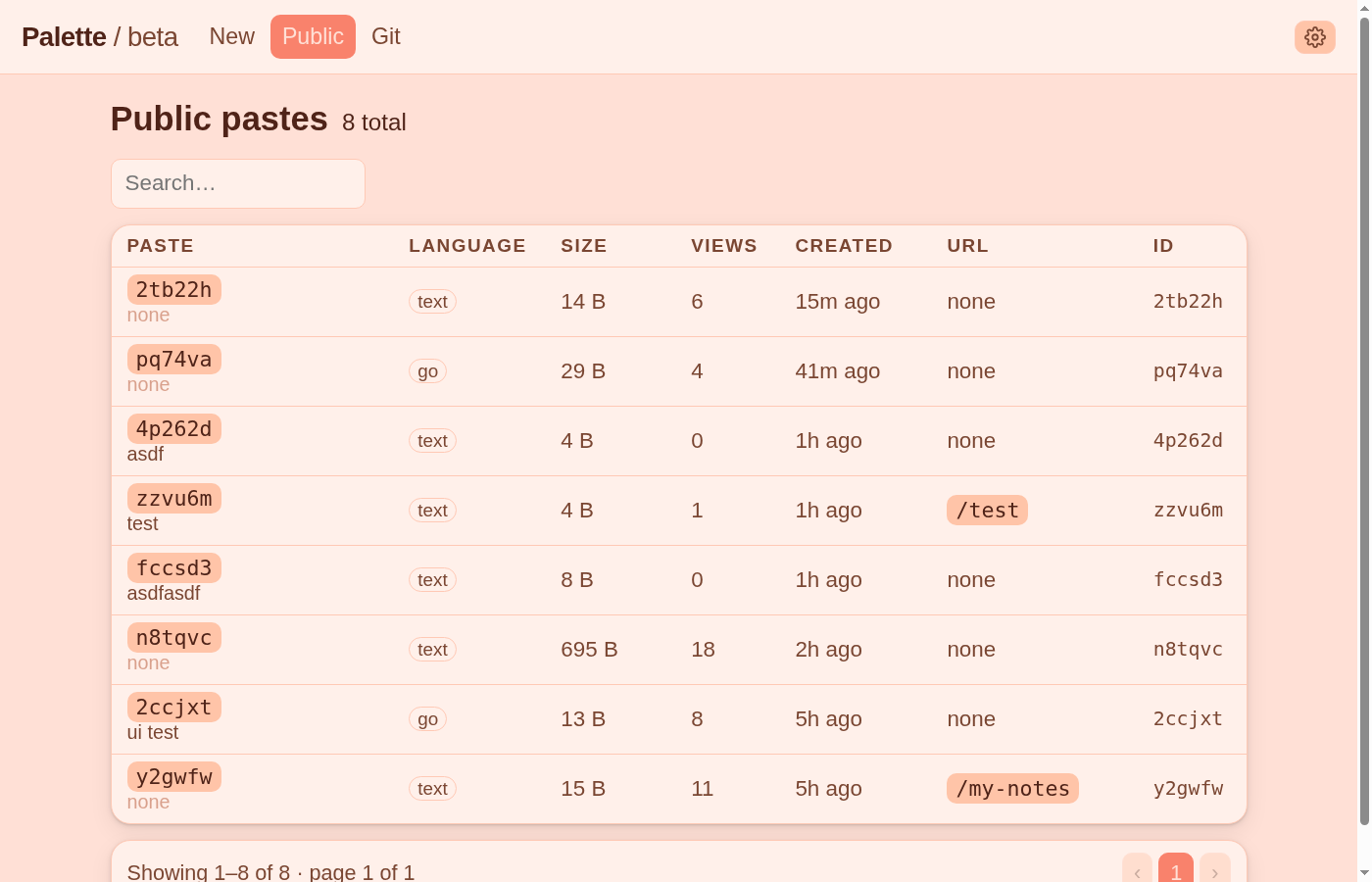
Task: Select the Public tab
Action: (x=313, y=36)
